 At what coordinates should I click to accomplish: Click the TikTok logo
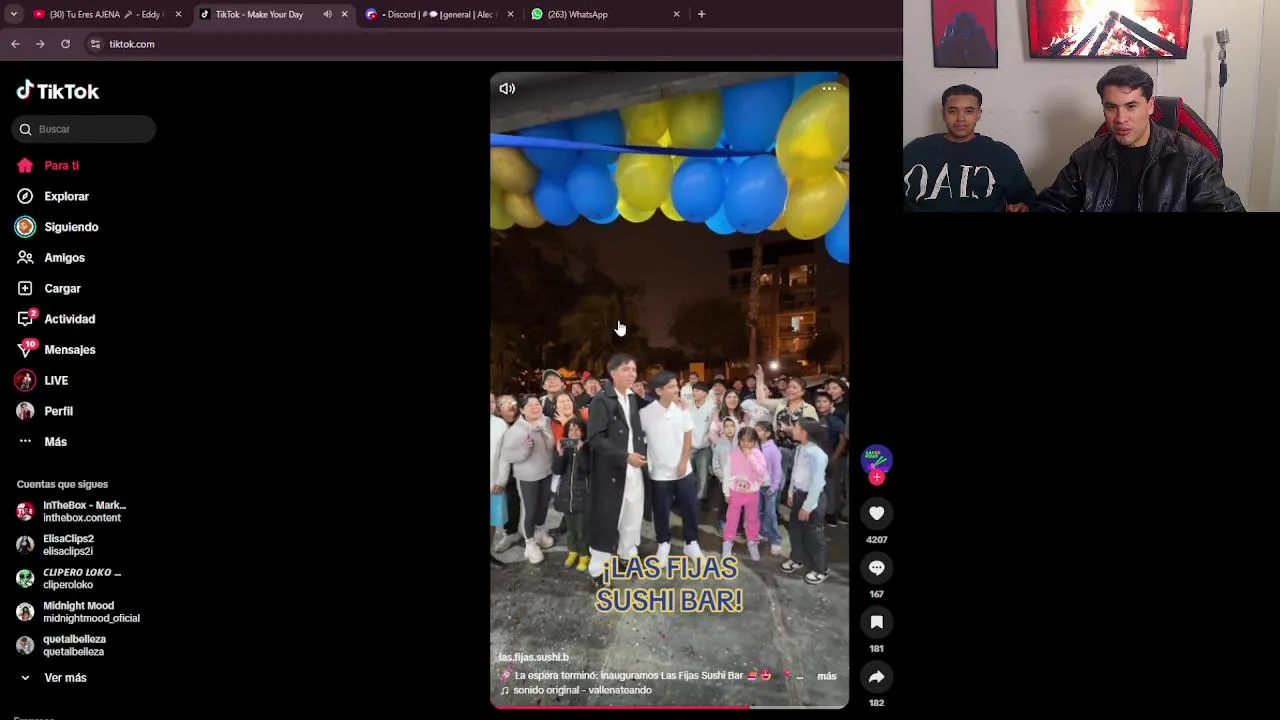(x=57, y=91)
